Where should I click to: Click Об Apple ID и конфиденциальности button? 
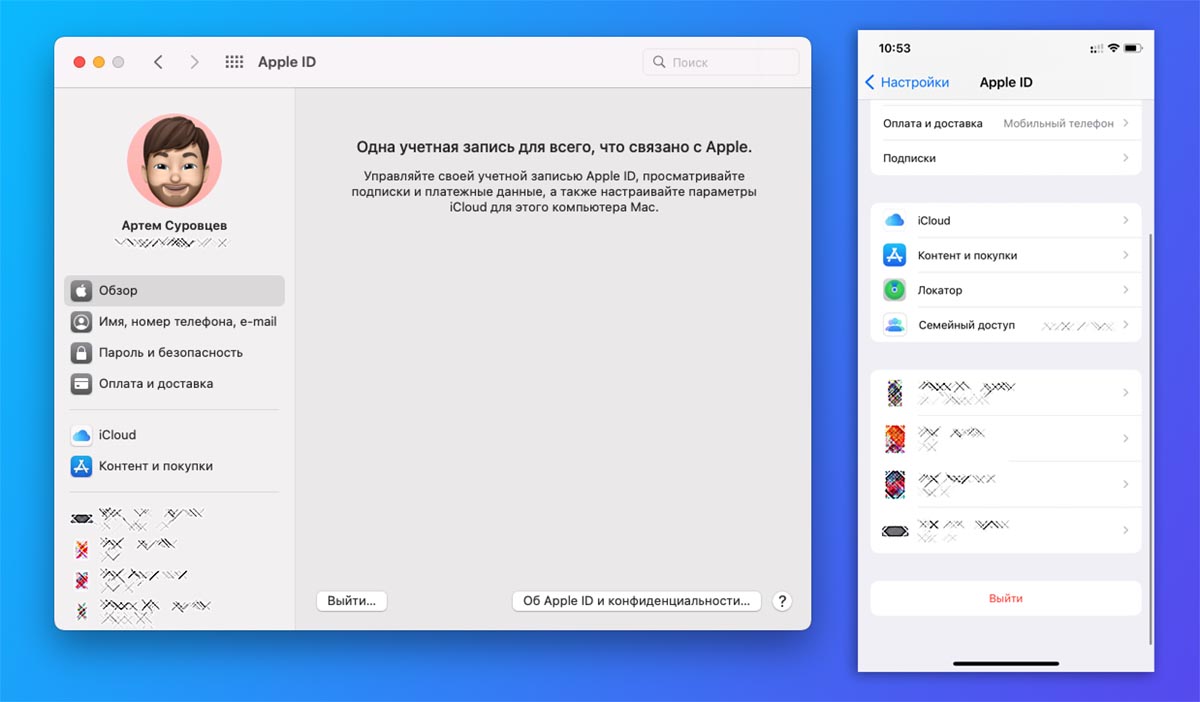(x=636, y=601)
